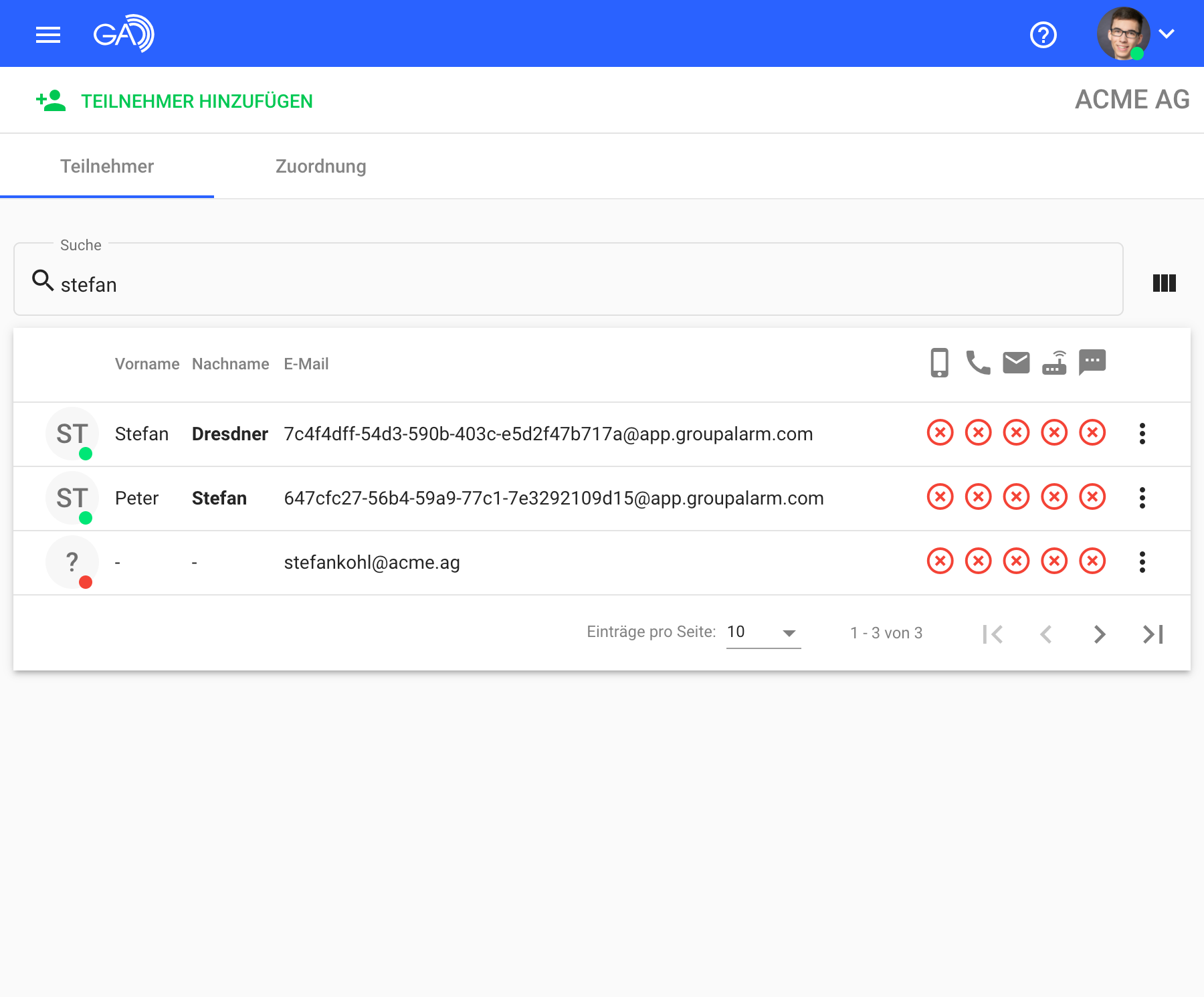Open more options for Stefan Dresdner

[x=1142, y=434]
